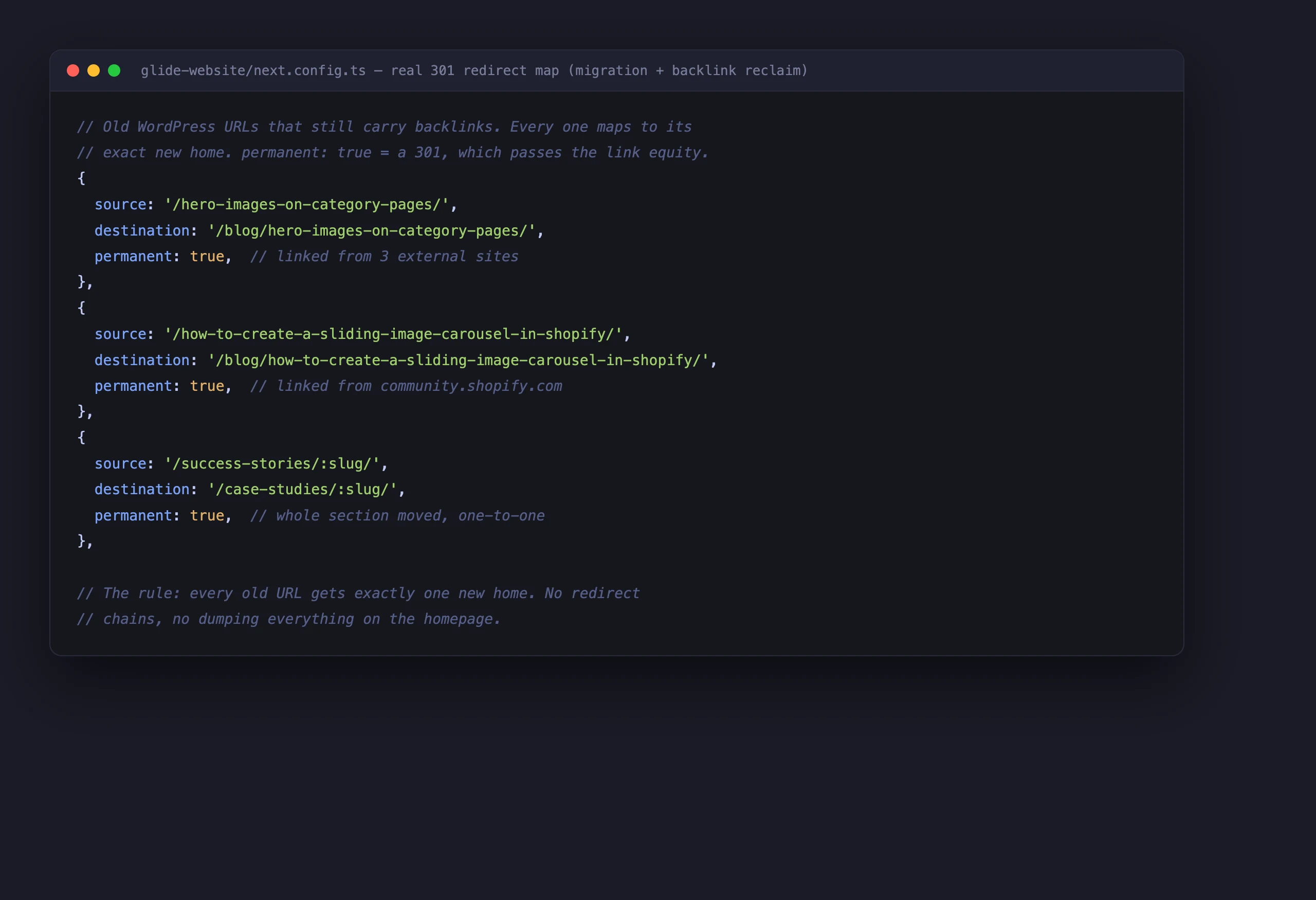Click the comment line starting 'Old WordPress URLs'
The width and height of the screenshot is (1316, 900).
(x=385, y=127)
